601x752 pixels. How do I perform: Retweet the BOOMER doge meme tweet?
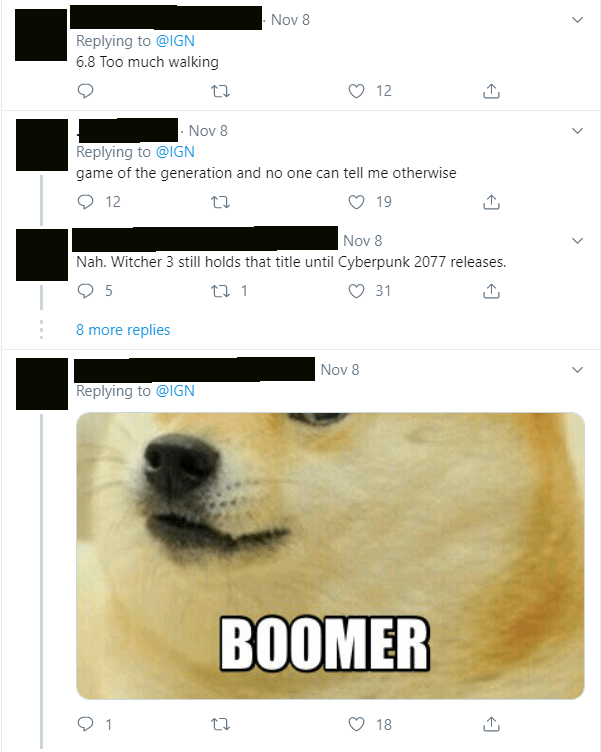(221, 724)
